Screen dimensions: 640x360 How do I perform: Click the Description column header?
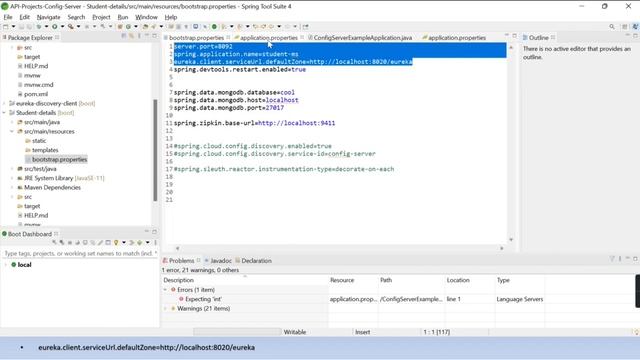click(x=178, y=280)
